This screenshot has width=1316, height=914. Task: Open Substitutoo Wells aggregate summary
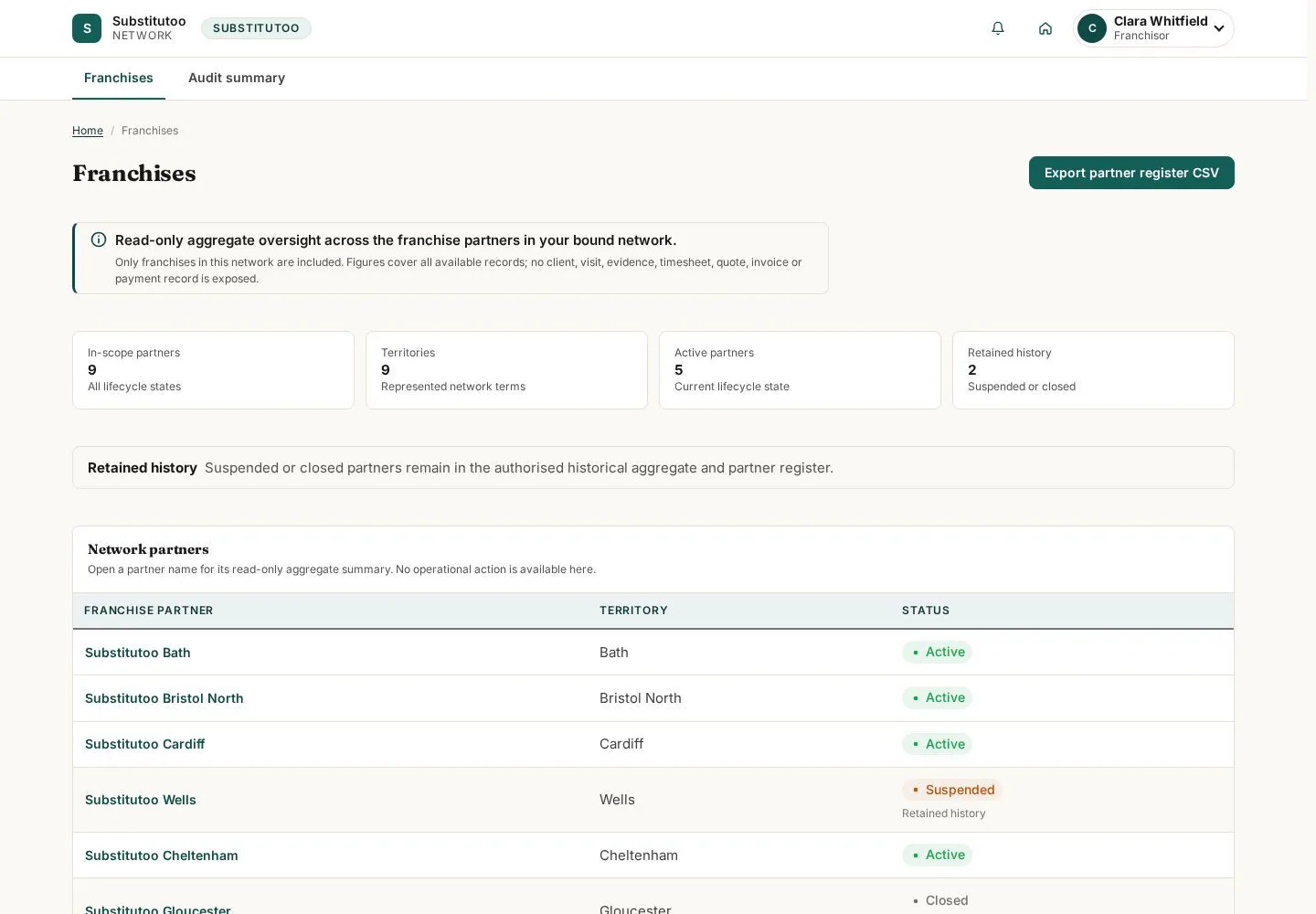coord(141,800)
